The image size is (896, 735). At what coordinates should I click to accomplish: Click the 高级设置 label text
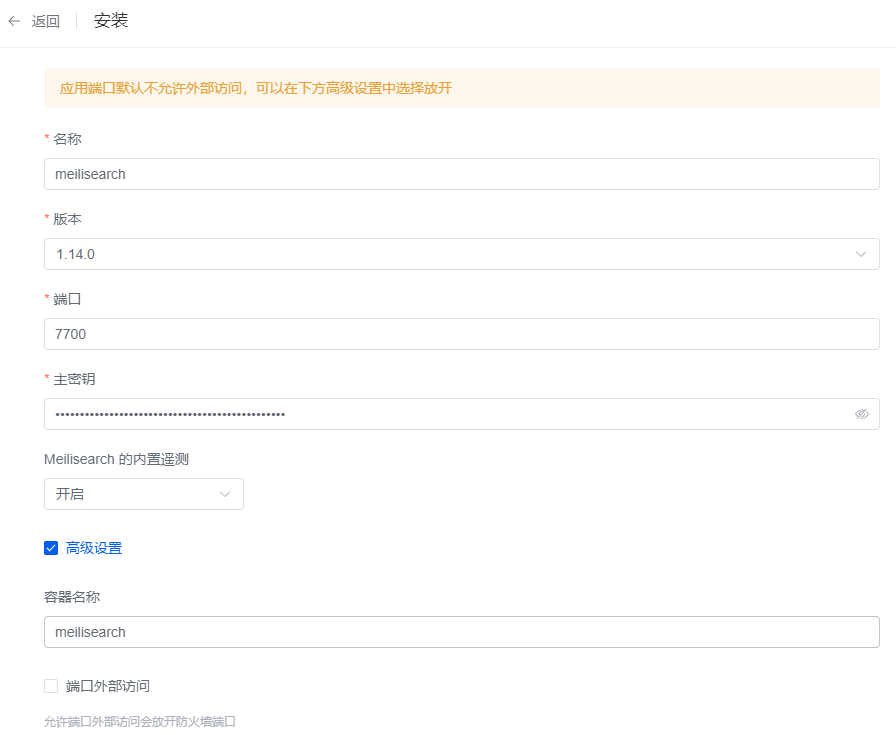point(94,548)
